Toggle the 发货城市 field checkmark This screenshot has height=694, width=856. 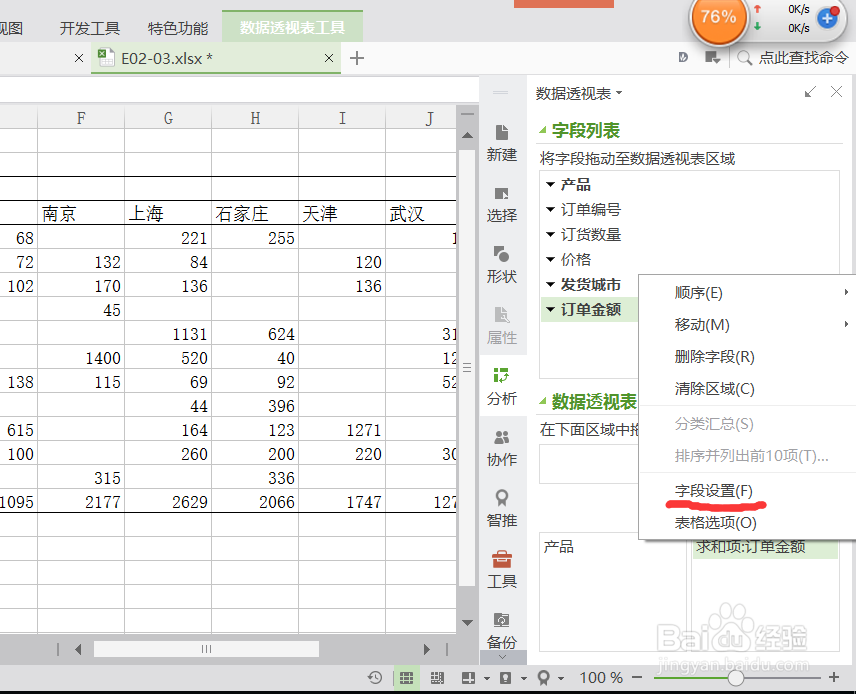552,284
